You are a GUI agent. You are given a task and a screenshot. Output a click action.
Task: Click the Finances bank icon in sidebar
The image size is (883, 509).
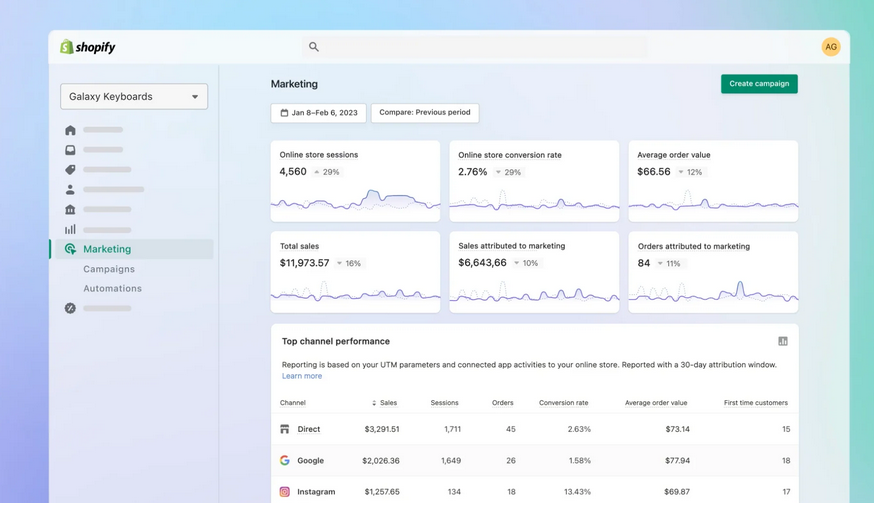click(70, 209)
